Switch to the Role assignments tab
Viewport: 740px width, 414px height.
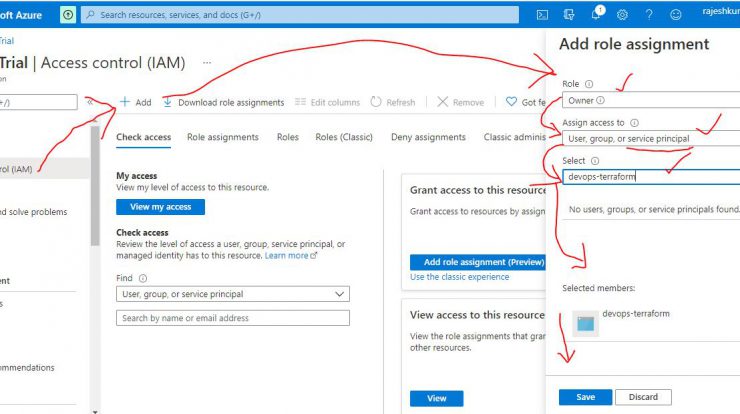[223, 137]
